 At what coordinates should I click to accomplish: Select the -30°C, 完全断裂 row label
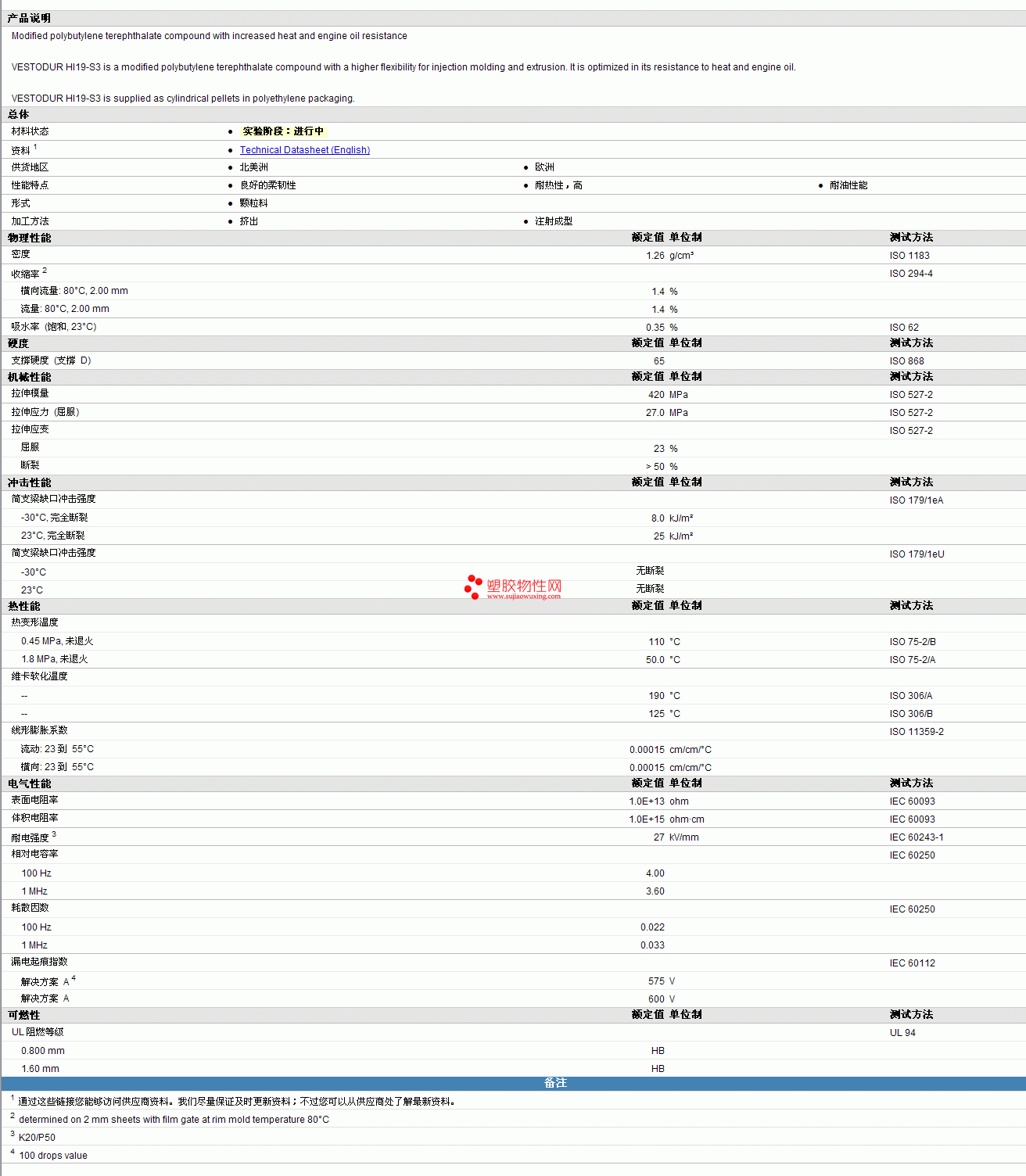tap(55, 518)
